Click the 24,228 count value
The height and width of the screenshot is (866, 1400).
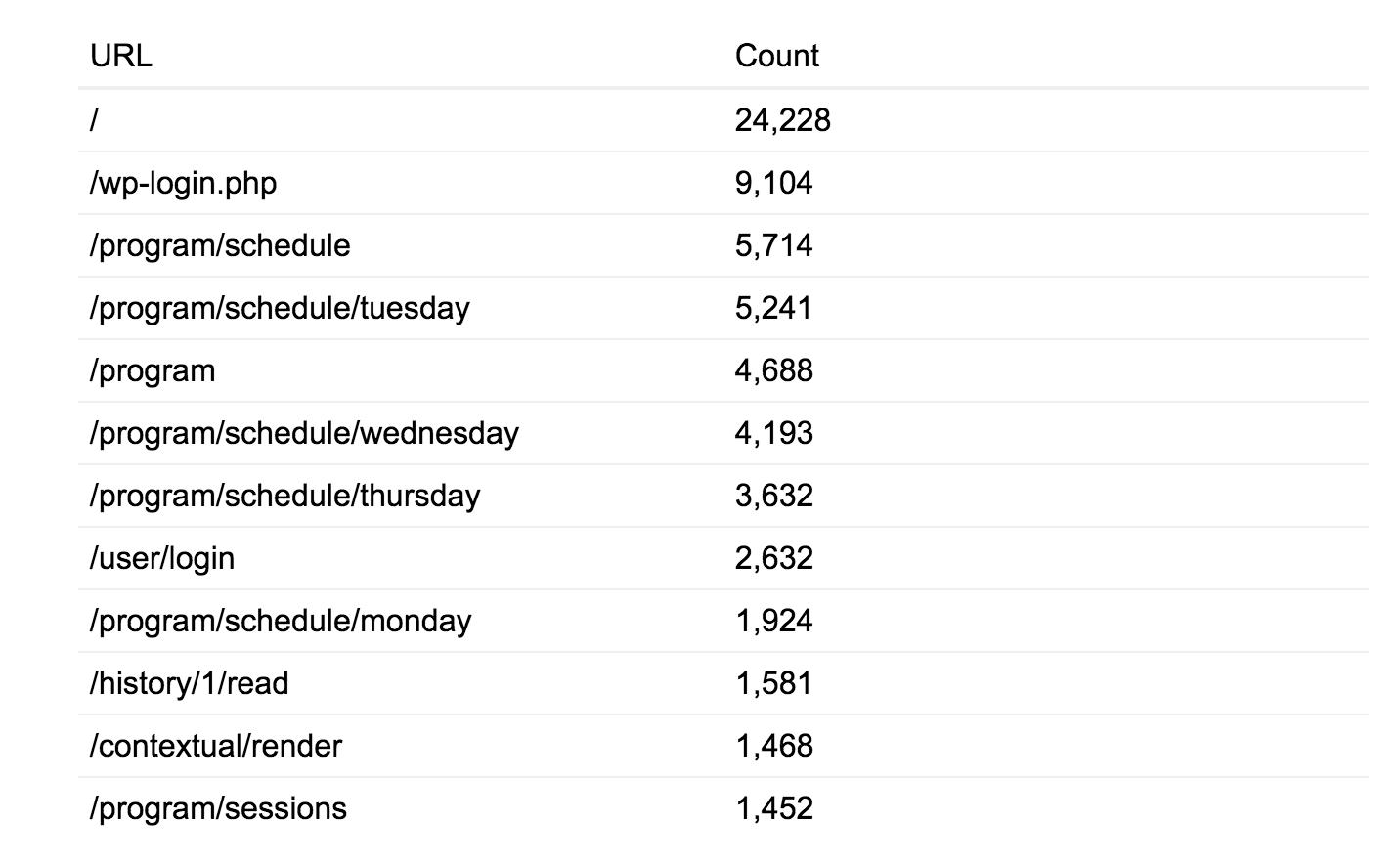pos(782,120)
